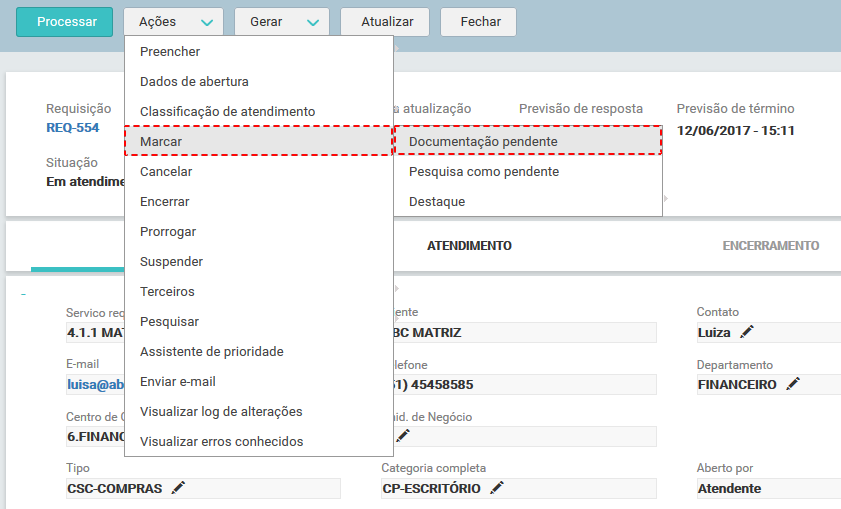This screenshot has height=509, width=841.
Task: Choose Suspender from the menu
Action: 259,262
